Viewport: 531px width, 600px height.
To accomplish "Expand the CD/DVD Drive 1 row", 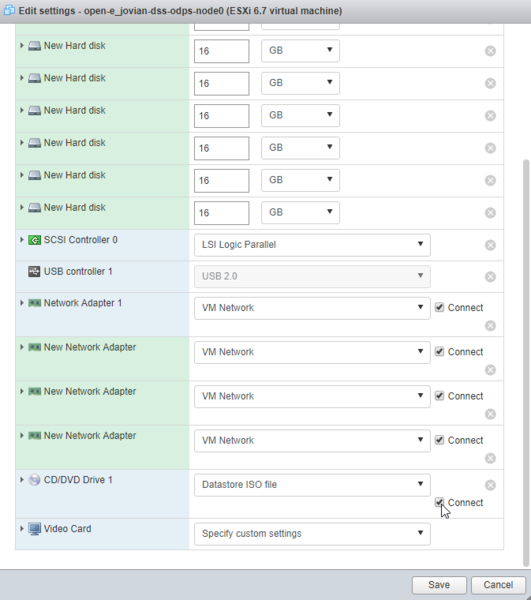I will click(x=22, y=479).
